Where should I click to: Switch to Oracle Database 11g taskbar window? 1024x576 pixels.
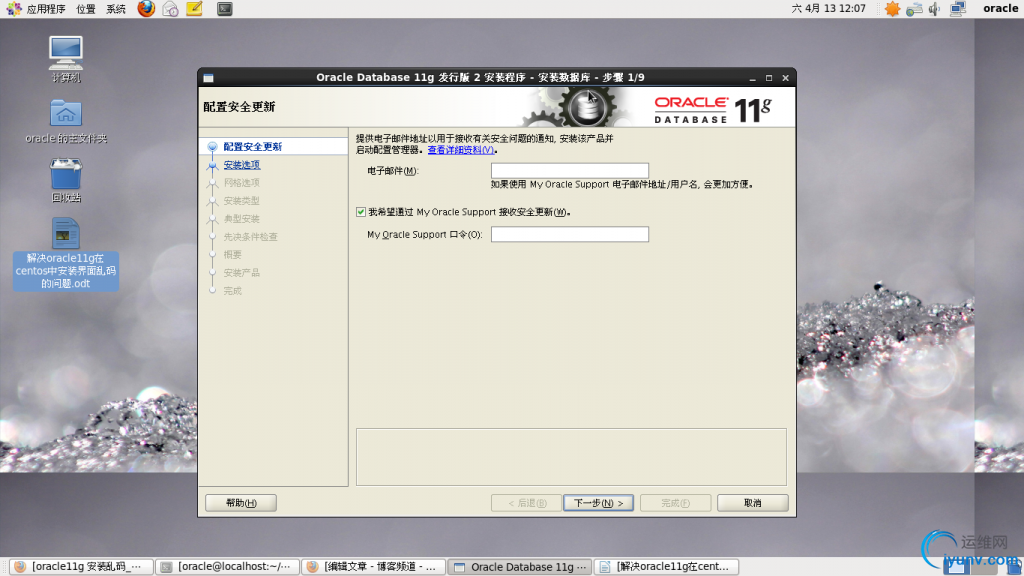(520, 566)
